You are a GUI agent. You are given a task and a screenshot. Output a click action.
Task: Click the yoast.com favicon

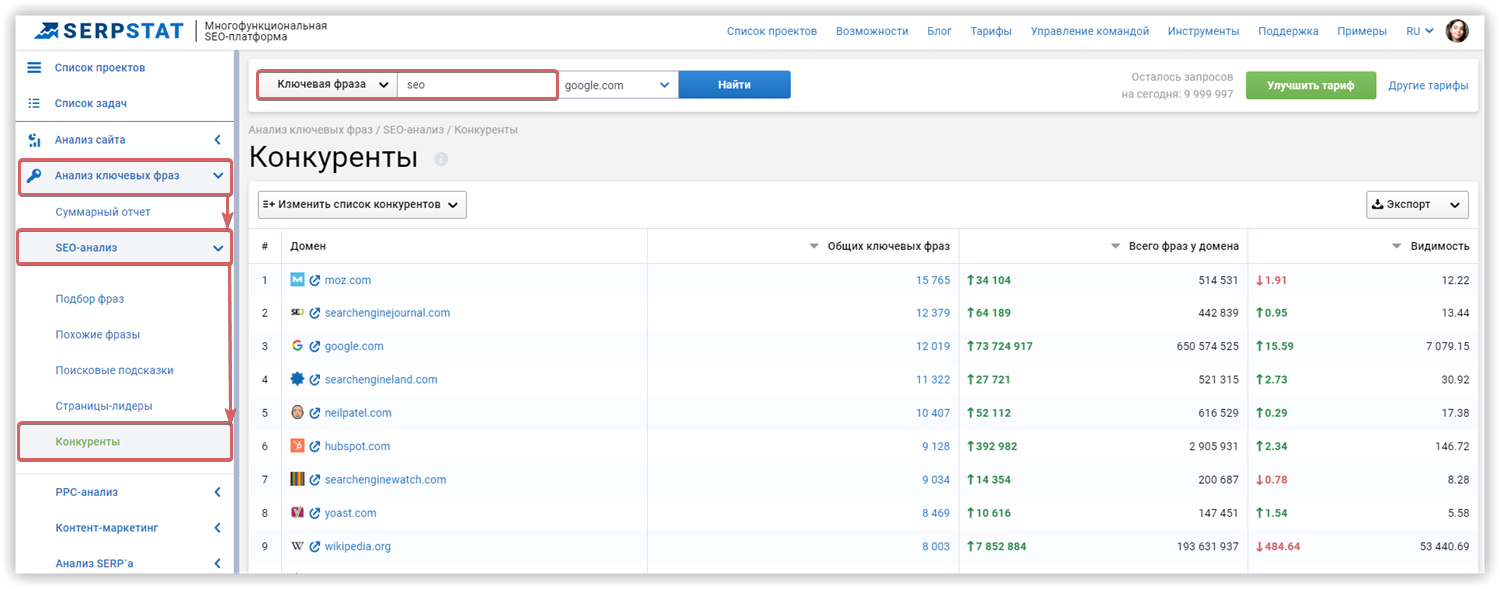point(297,512)
